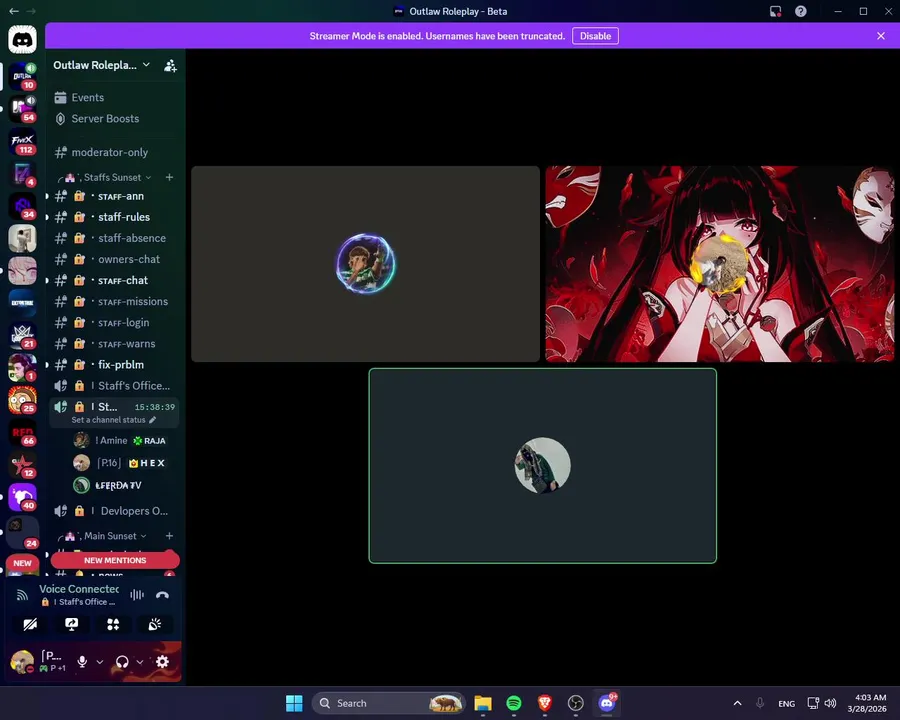Deafen with the headphones button

pos(122,662)
